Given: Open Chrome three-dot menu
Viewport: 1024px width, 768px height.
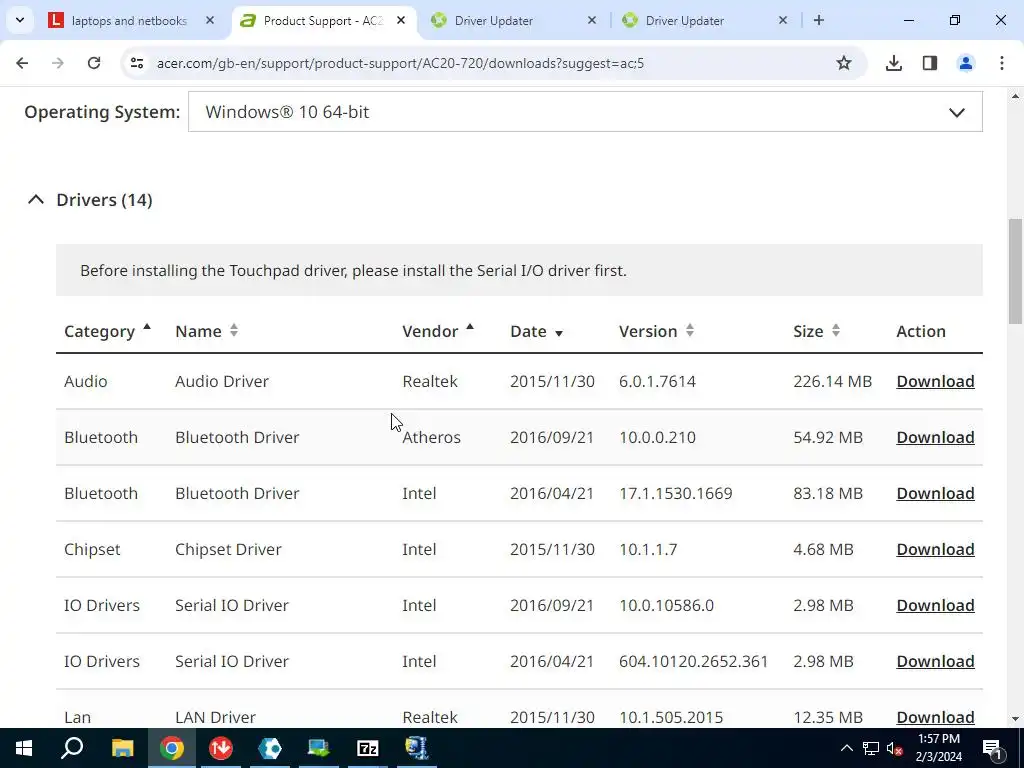Looking at the screenshot, I should click(x=1002, y=63).
